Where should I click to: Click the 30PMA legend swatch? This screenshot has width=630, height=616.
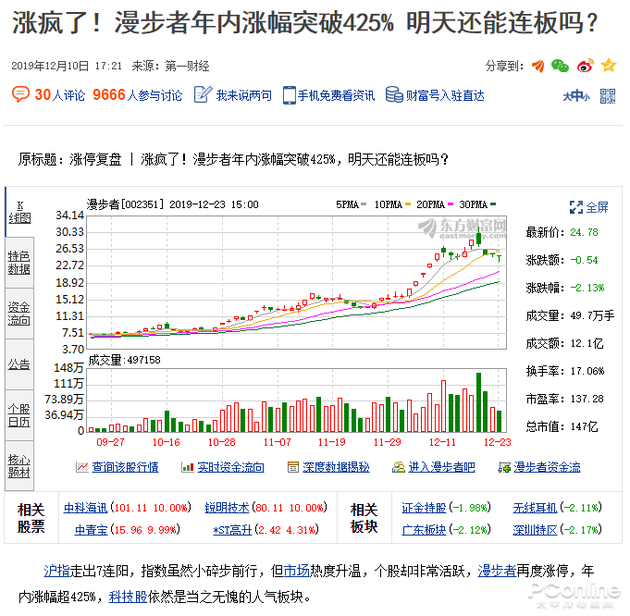click(493, 205)
